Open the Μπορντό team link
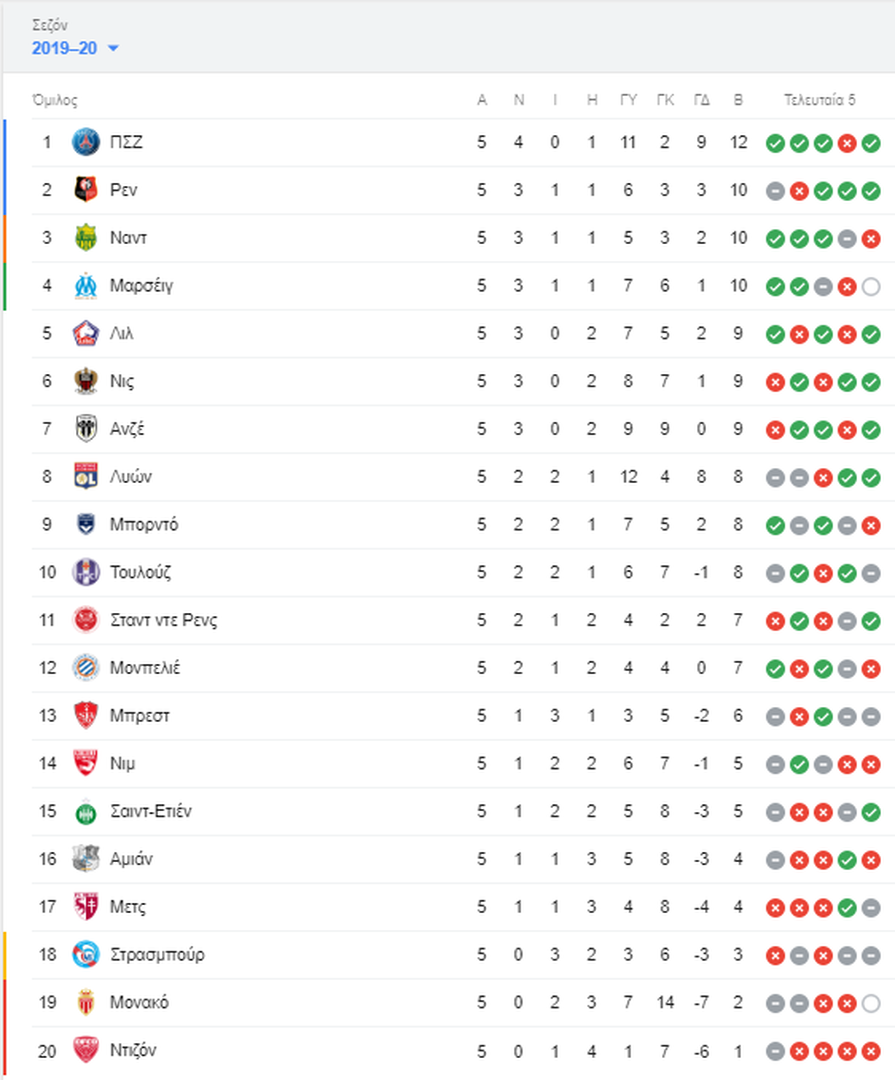 (144, 525)
